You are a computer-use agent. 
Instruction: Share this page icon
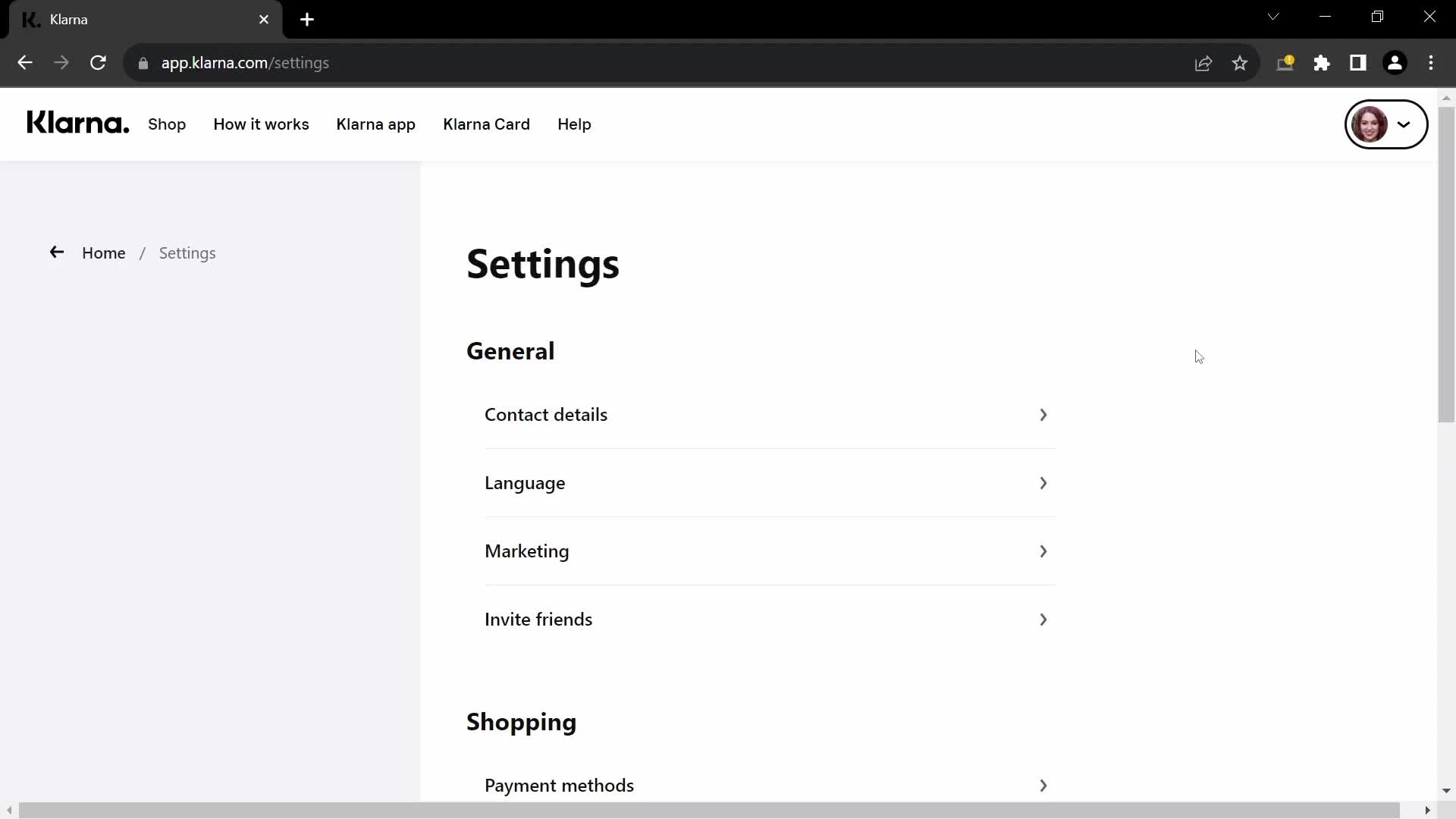(x=1203, y=64)
